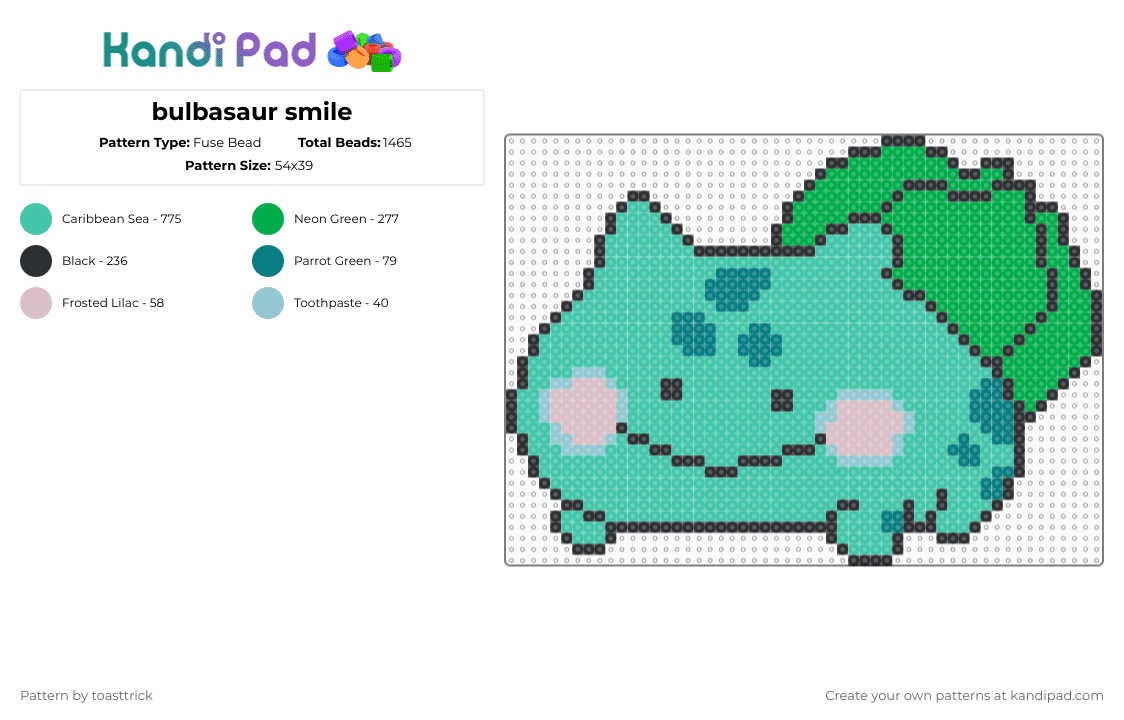This screenshot has height=720, width=1124.
Task: Click the 'Pattern Type: Fuse Bead' text
Action: [180, 143]
